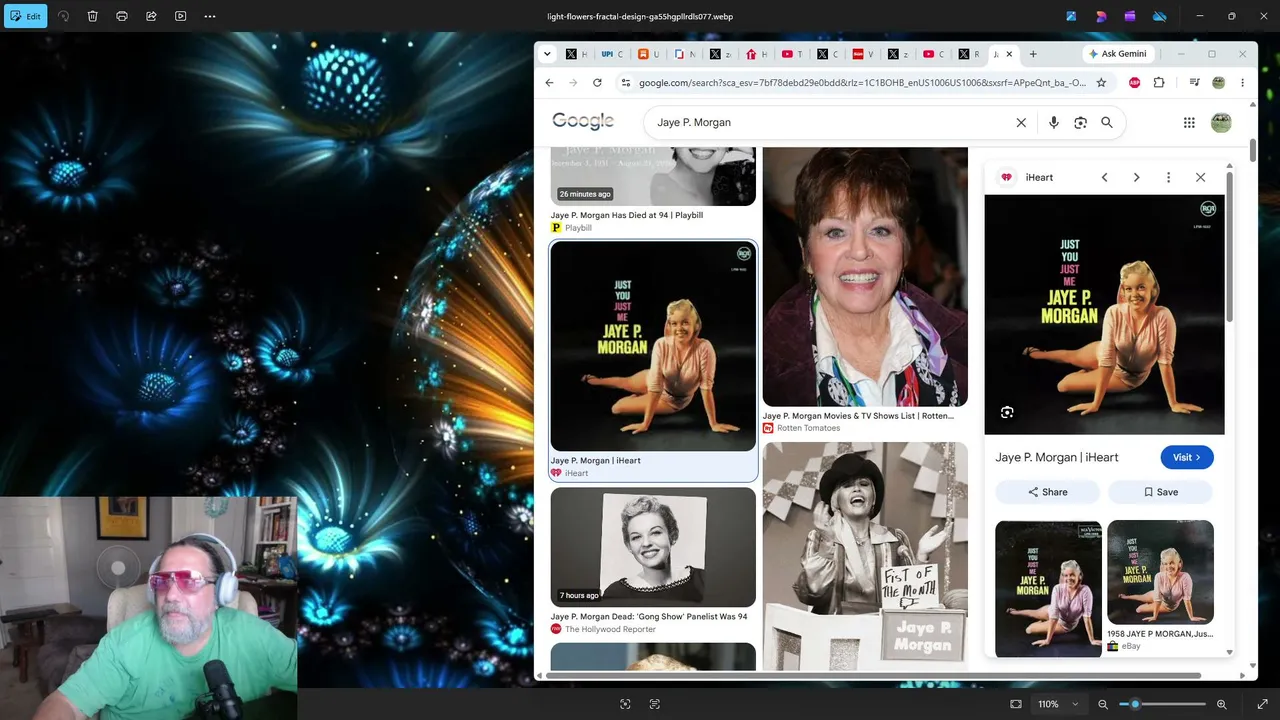Fit image to window in Photos footer
1280x720 pixels.
click(x=1016, y=704)
